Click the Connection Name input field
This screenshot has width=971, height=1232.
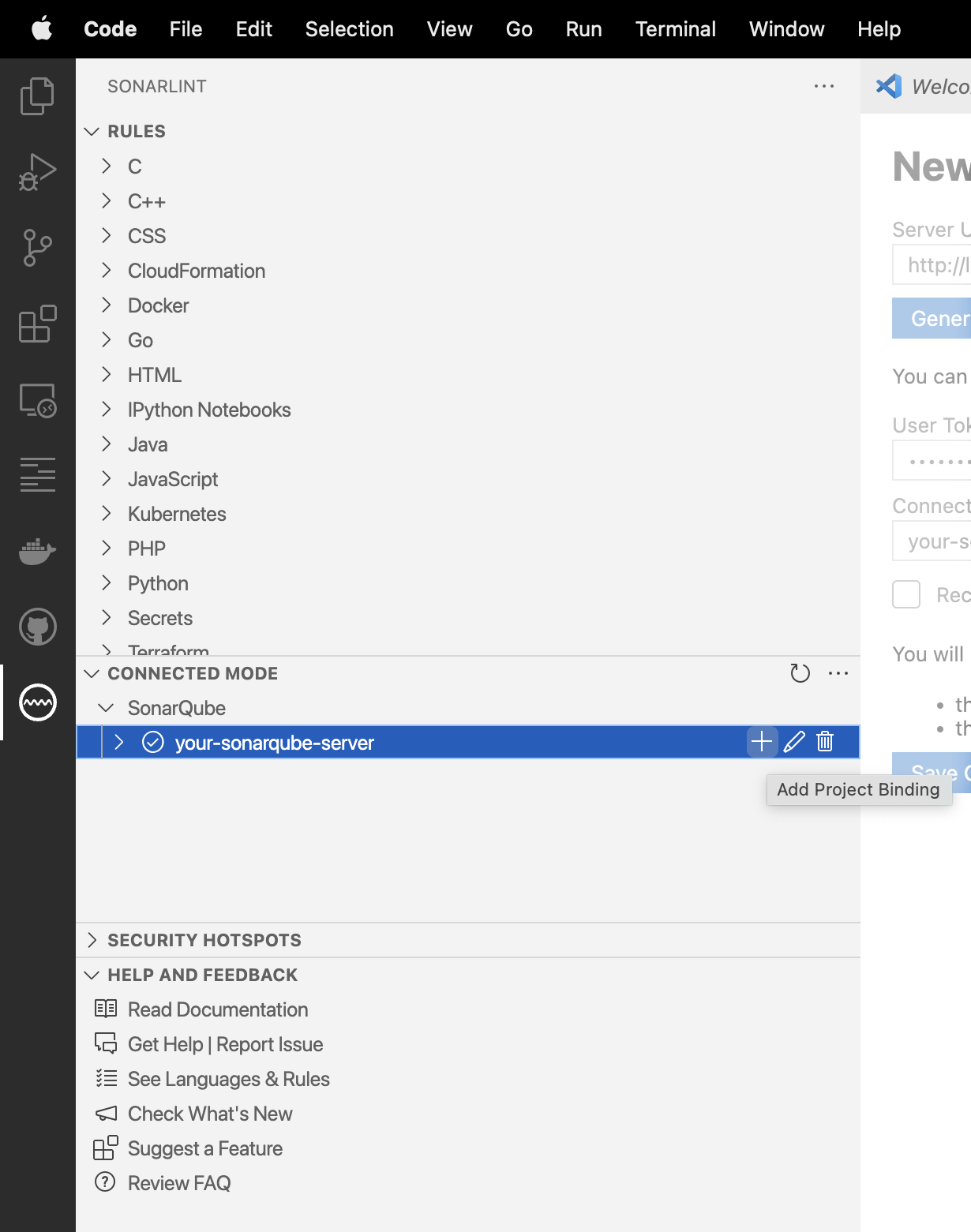click(x=932, y=541)
